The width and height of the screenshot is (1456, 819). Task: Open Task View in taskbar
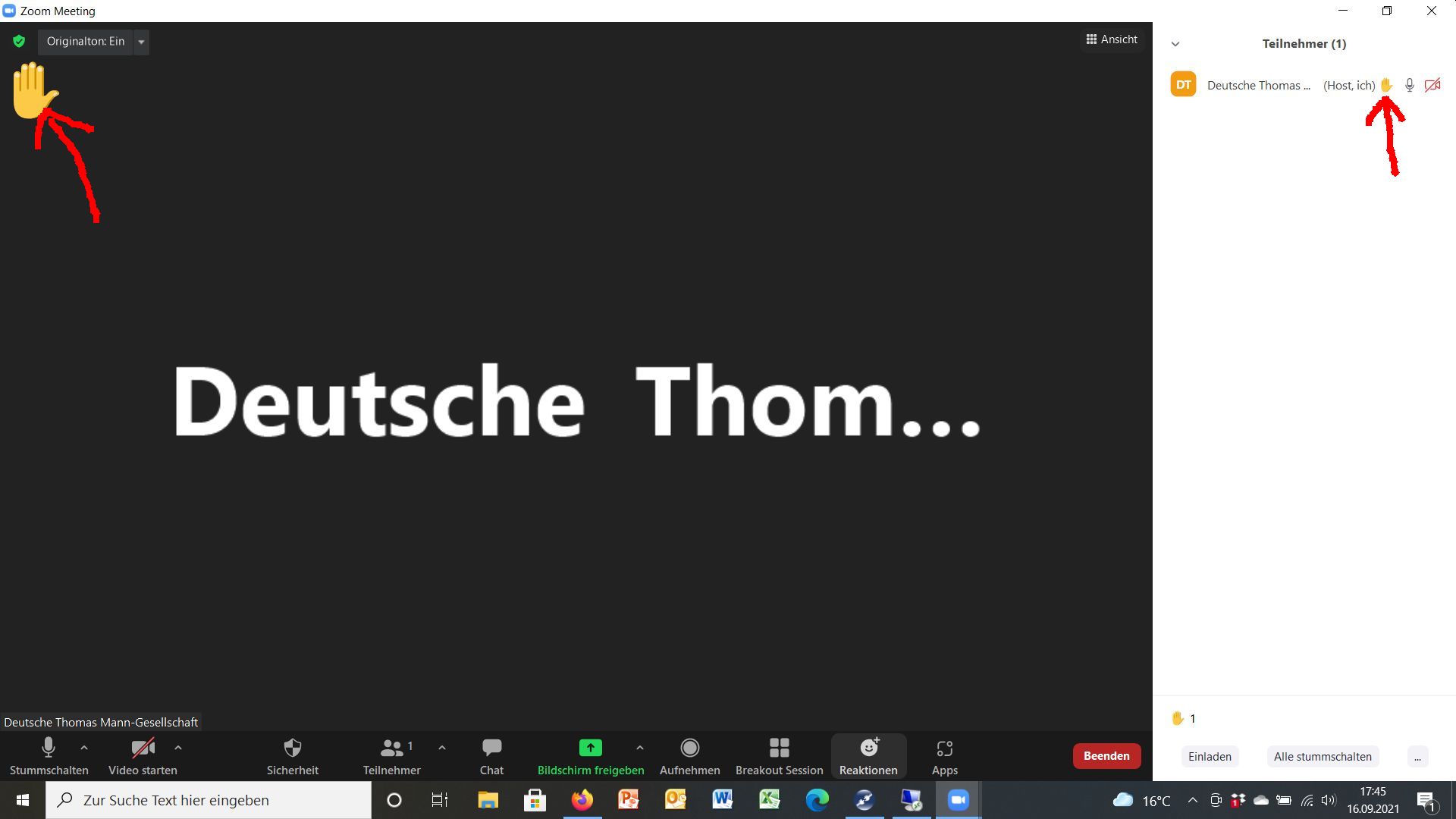(440, 800)
